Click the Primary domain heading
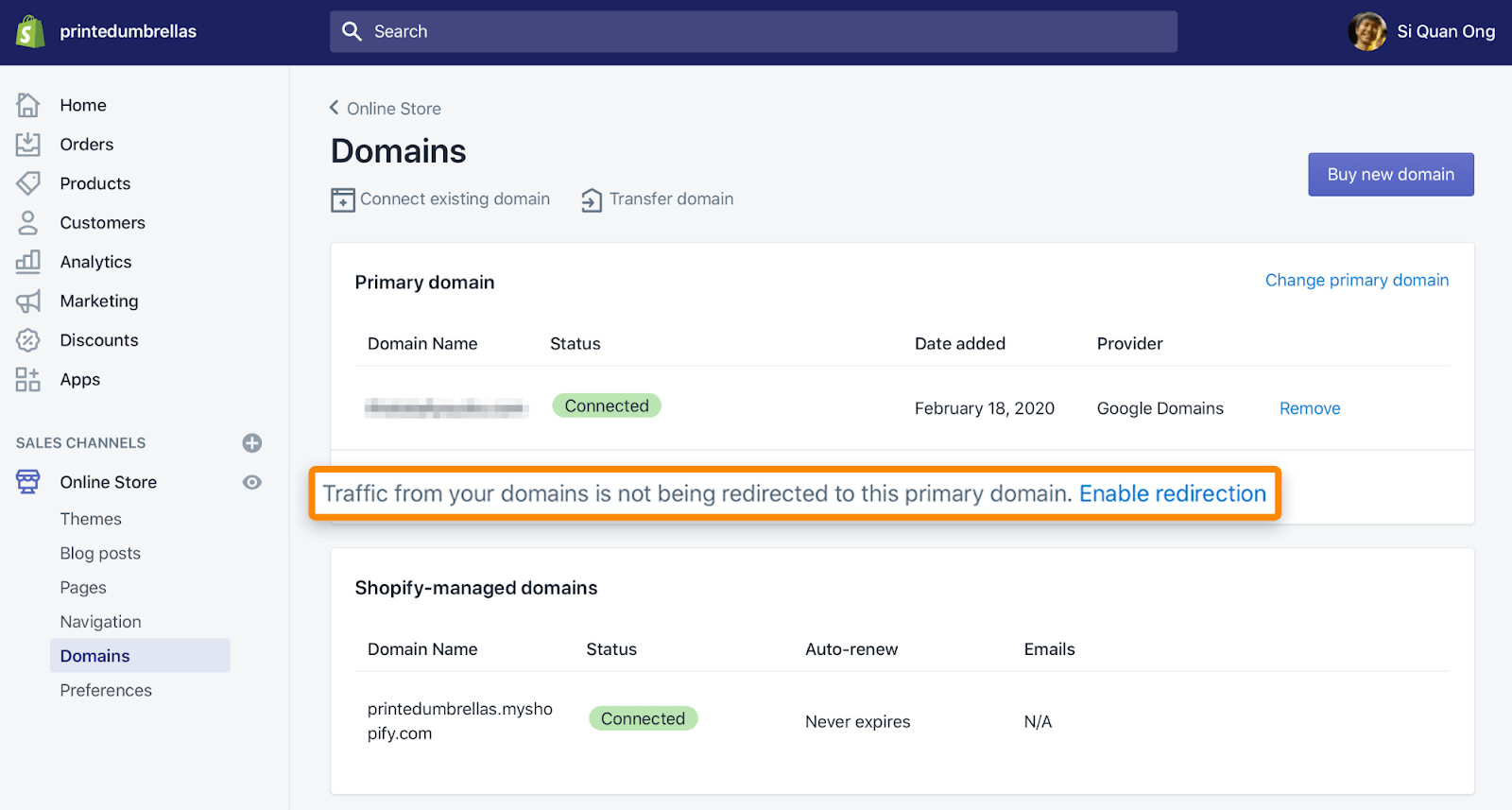This screenshot has height=810, width=1512. click(x=424, y=283)
